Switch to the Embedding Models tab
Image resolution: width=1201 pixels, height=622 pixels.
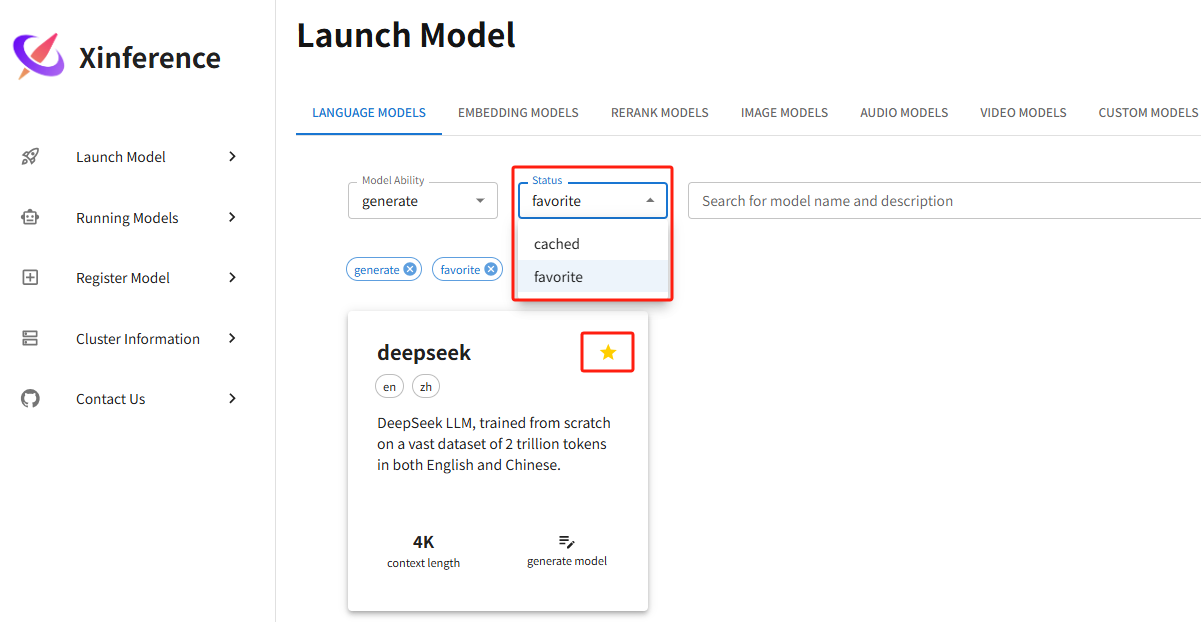pyautogui.click(x=518, y=113)
